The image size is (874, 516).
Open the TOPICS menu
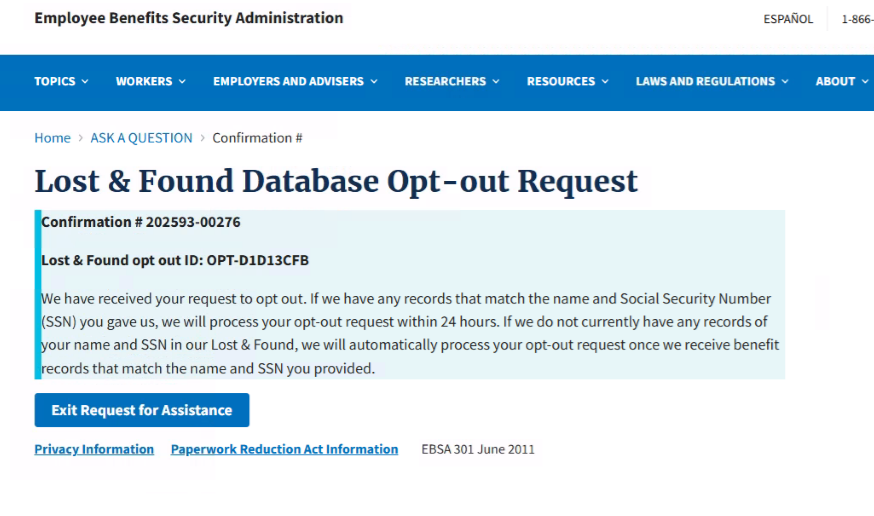tap(60, 82)
